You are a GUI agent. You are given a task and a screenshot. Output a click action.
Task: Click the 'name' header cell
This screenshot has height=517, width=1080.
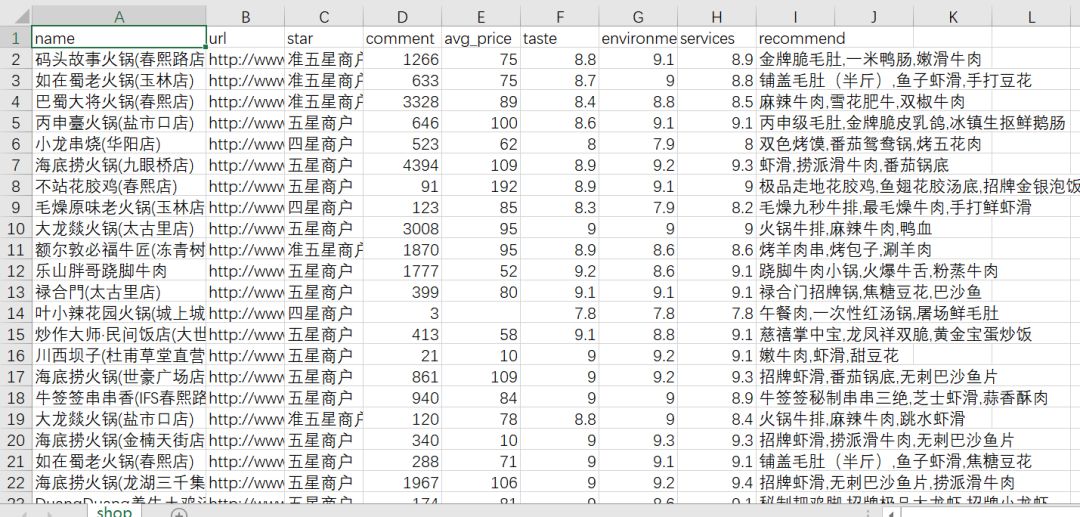tap(119, 38)
